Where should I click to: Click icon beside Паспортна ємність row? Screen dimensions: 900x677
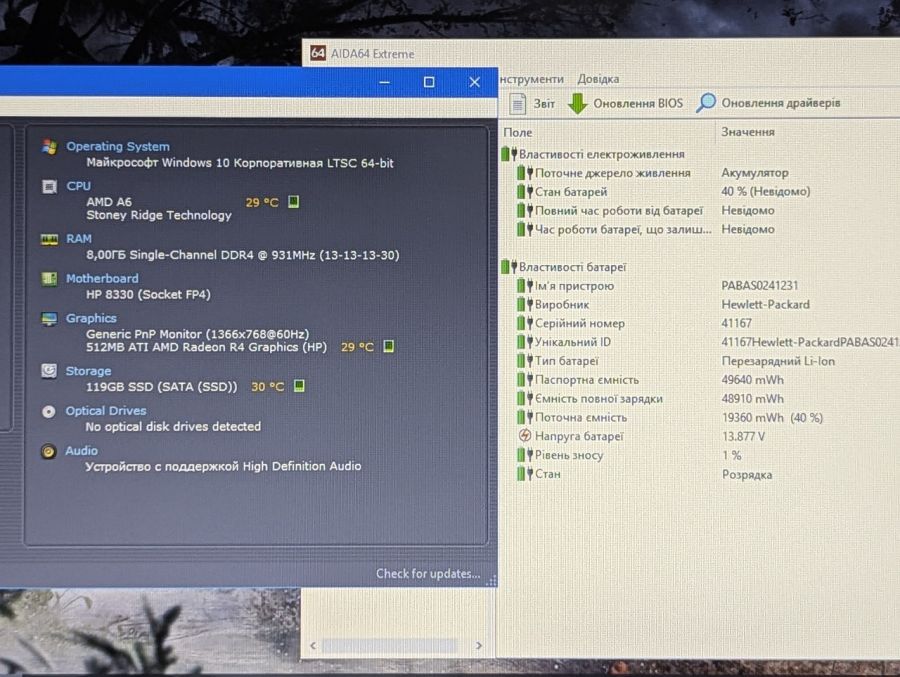pos(525,380)
